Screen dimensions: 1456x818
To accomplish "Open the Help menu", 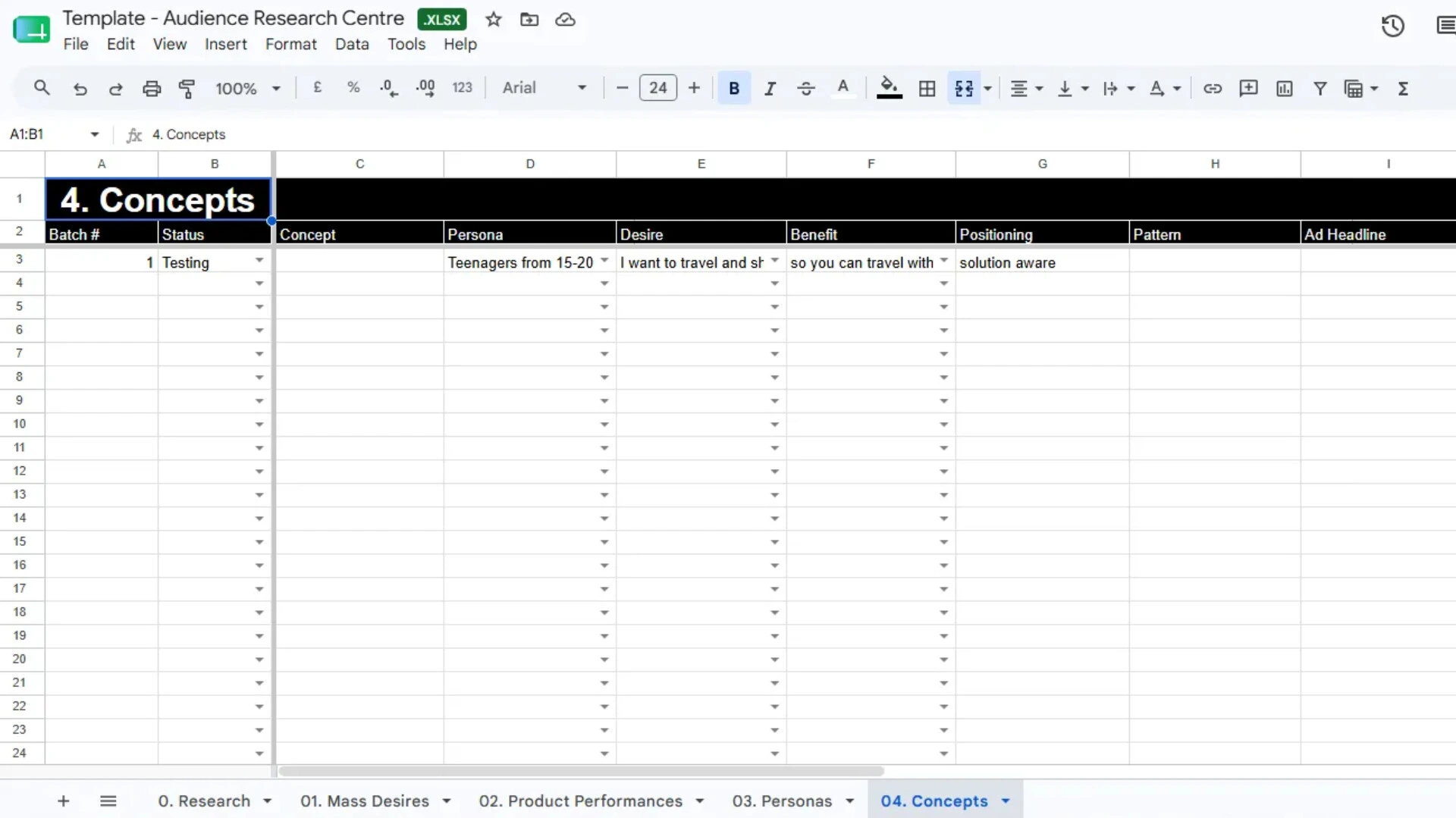I will 460,44.
